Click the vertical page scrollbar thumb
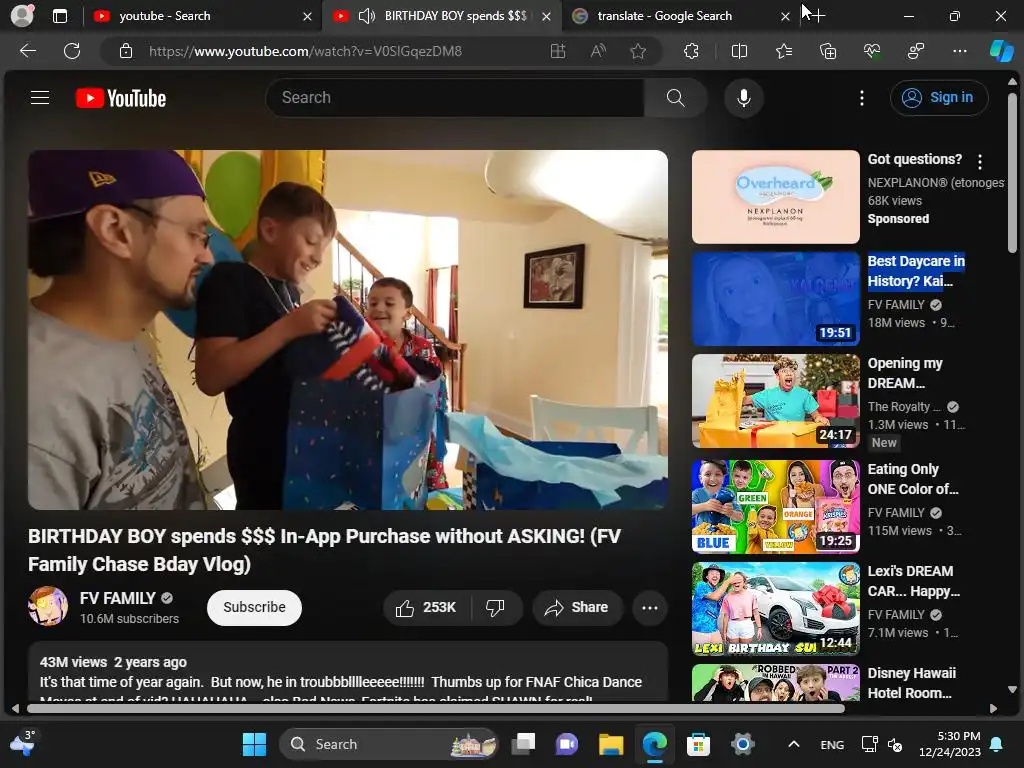1024x768 pixels. (1012, 173)
